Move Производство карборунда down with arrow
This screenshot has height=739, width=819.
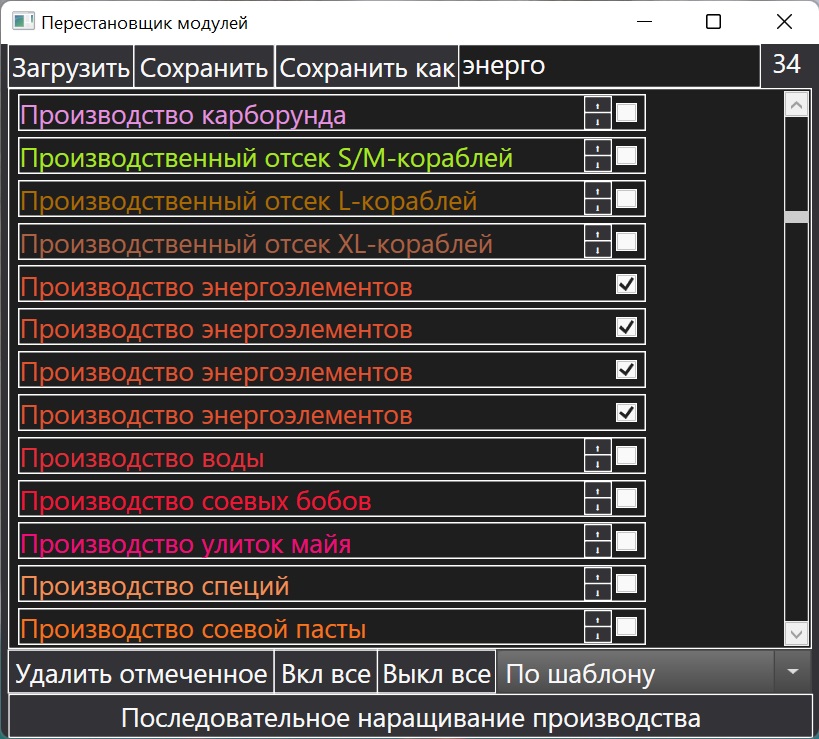(x=597, y=121)
